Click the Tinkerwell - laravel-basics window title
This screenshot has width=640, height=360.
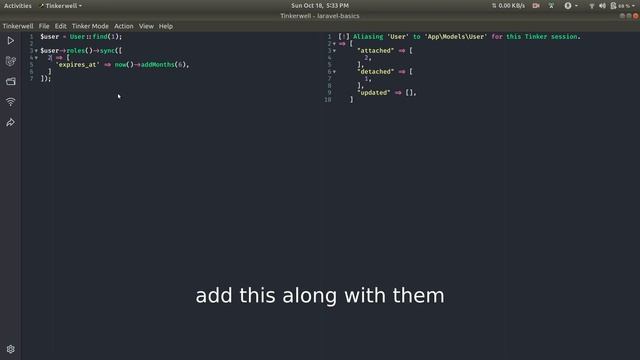click(320, 16)
